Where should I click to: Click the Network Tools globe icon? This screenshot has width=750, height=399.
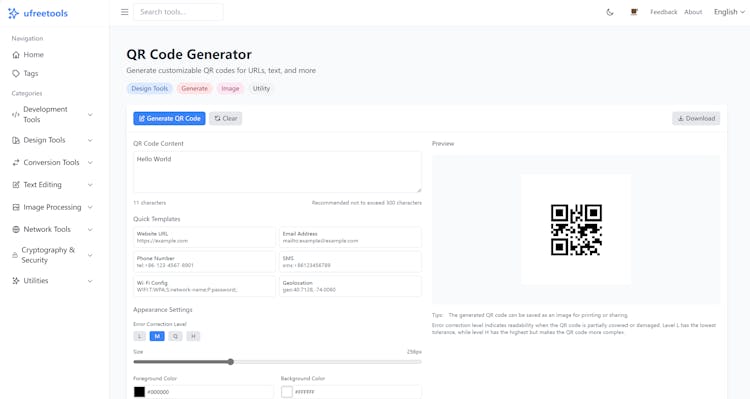click(x=16, y=230)
